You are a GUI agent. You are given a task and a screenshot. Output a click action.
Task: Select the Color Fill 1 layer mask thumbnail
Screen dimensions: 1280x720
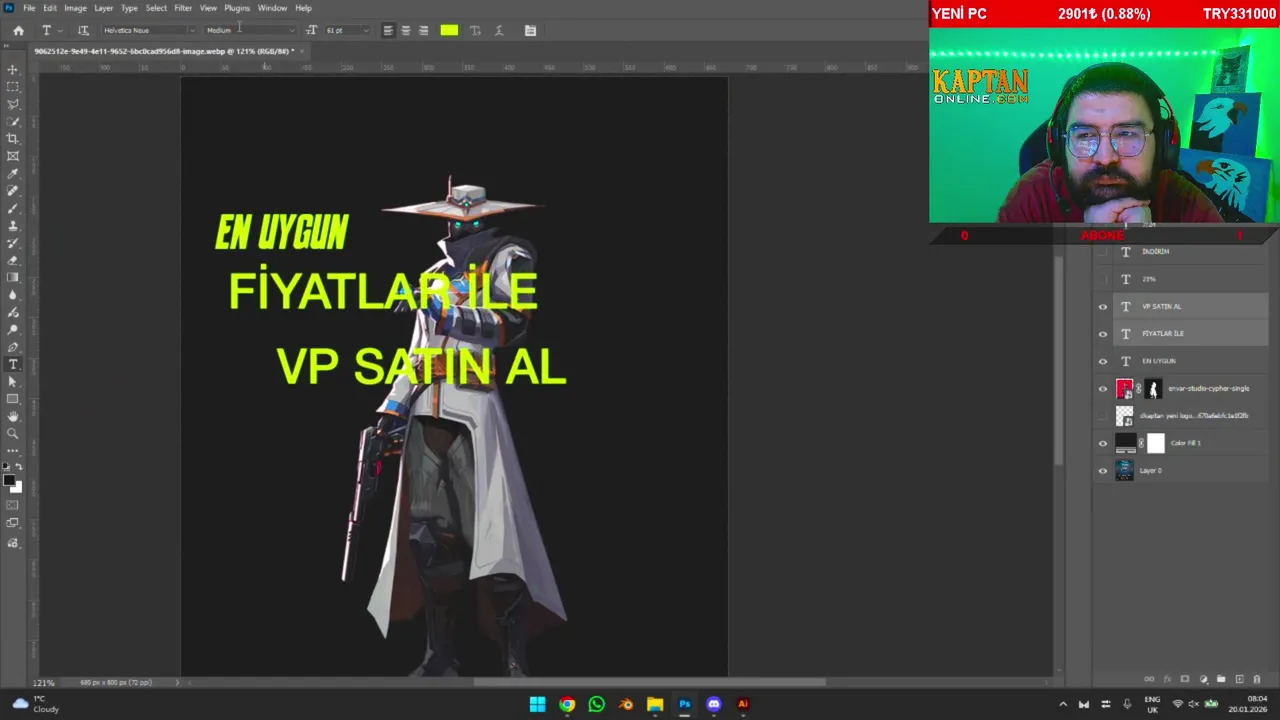click(x=1156, y=443)
